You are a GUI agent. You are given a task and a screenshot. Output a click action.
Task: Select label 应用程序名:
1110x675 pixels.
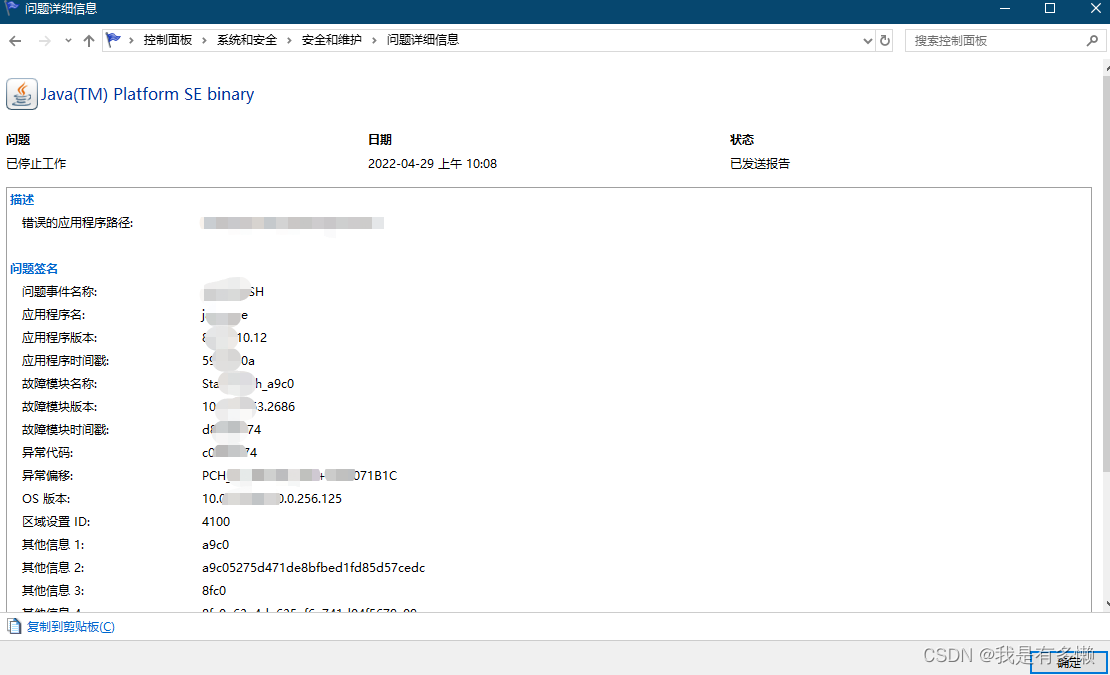(x=54, y=315)
